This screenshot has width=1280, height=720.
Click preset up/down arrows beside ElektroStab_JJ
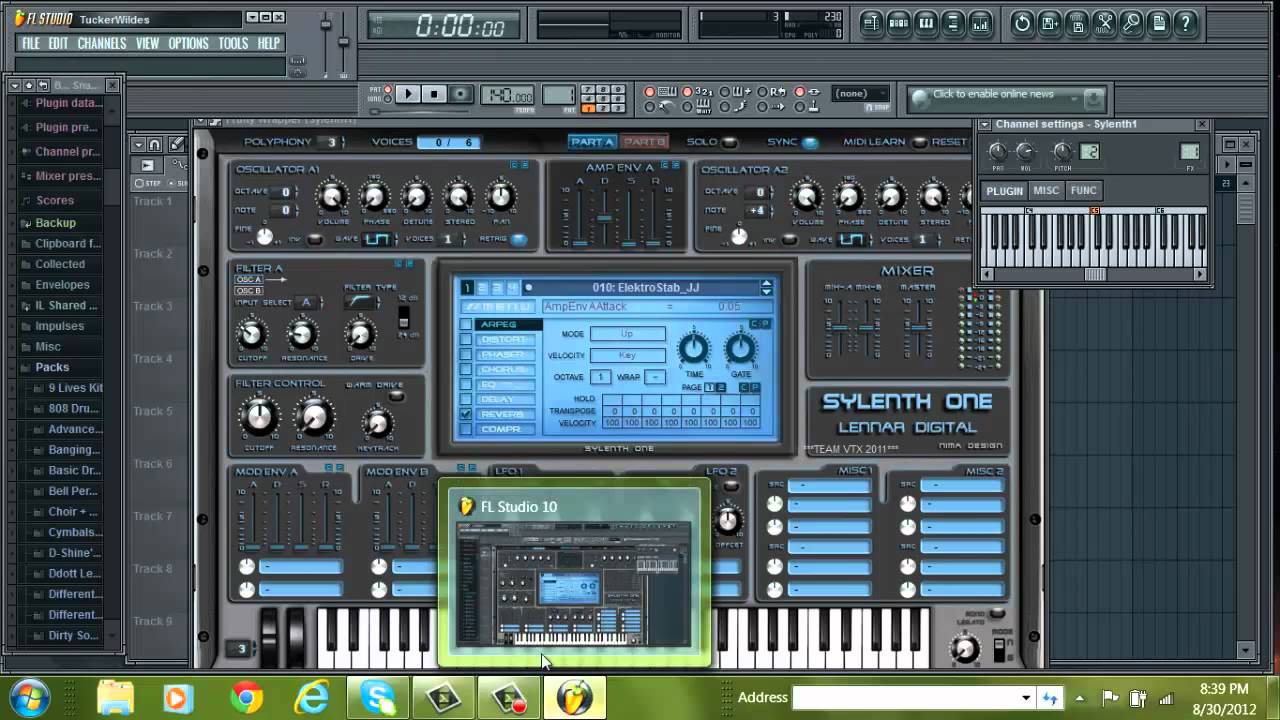coord(766,288)
